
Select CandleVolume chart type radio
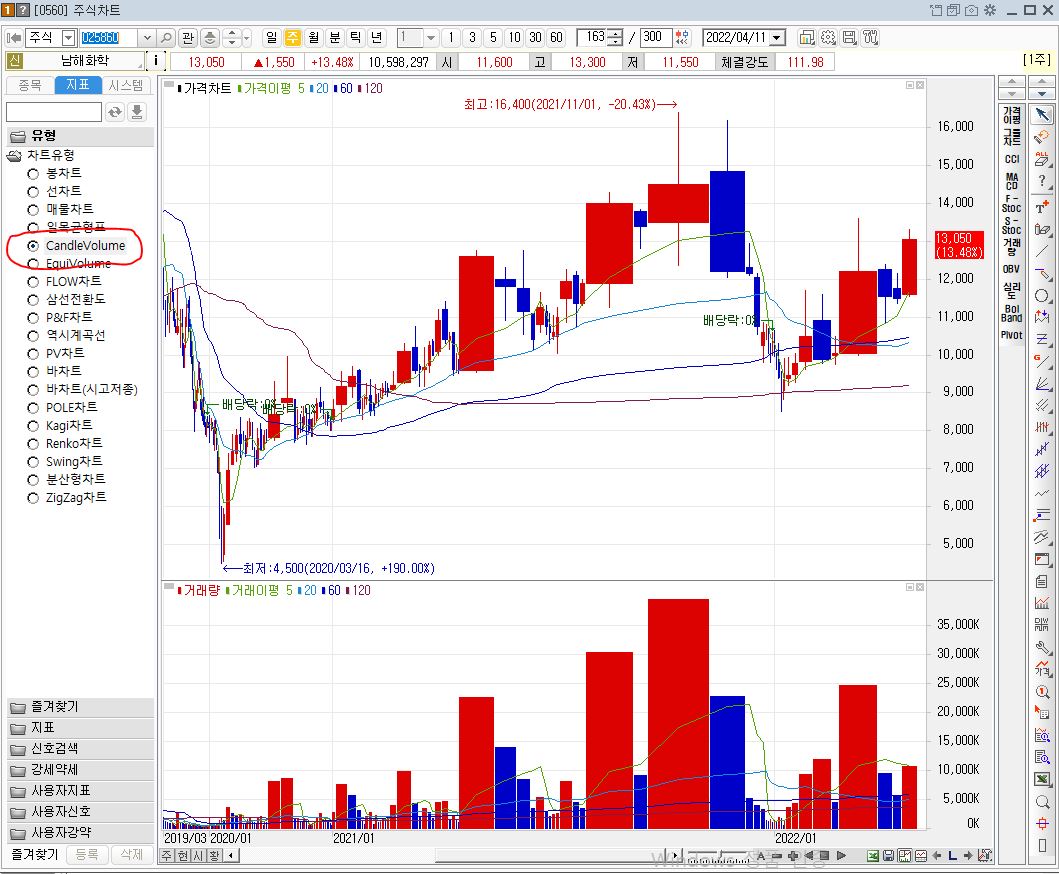pos(33,246)
